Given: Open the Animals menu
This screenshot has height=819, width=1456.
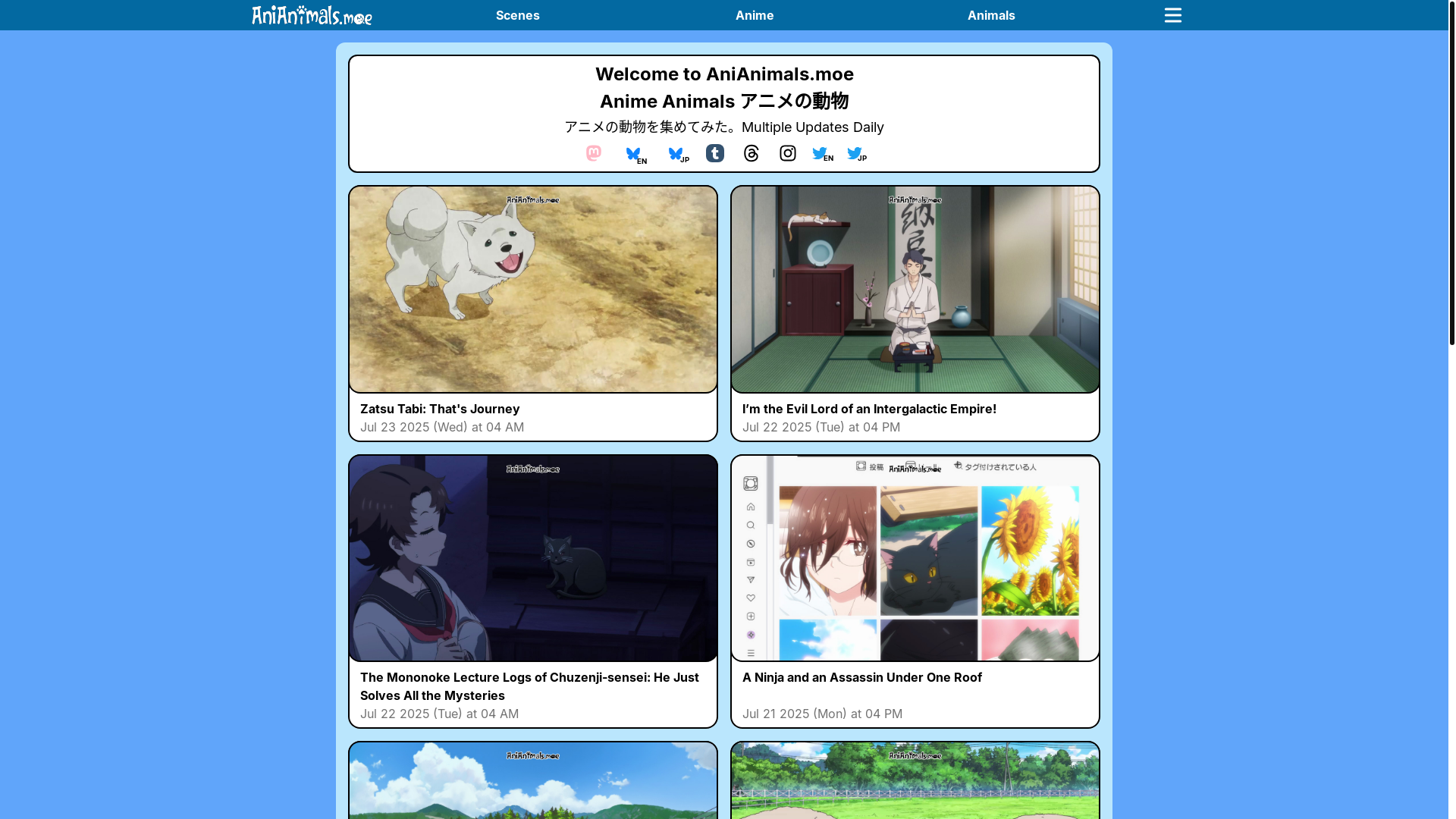Looking at the screenshot, I should click(x=991, y=15).
